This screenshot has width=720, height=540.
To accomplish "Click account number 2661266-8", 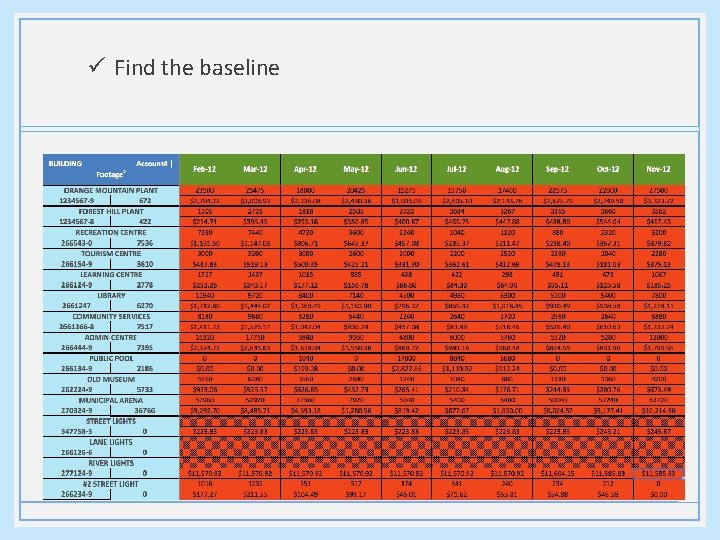I will tap(77, 327).
